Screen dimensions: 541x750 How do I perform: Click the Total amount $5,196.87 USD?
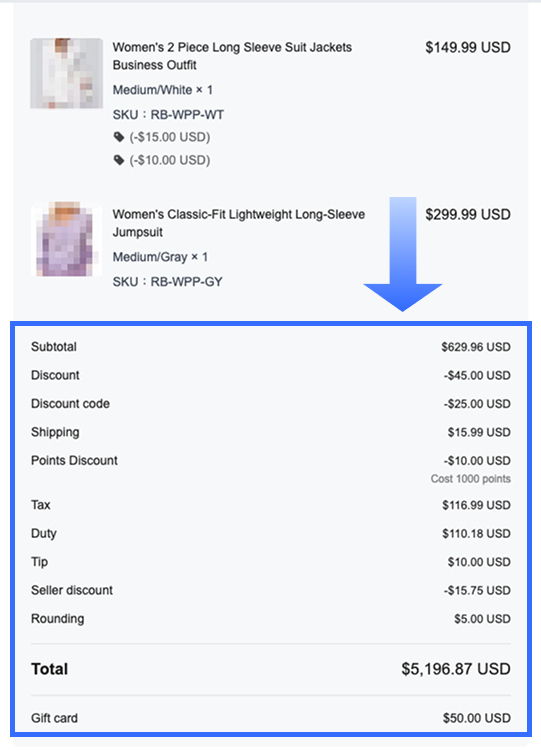point(456,669)
